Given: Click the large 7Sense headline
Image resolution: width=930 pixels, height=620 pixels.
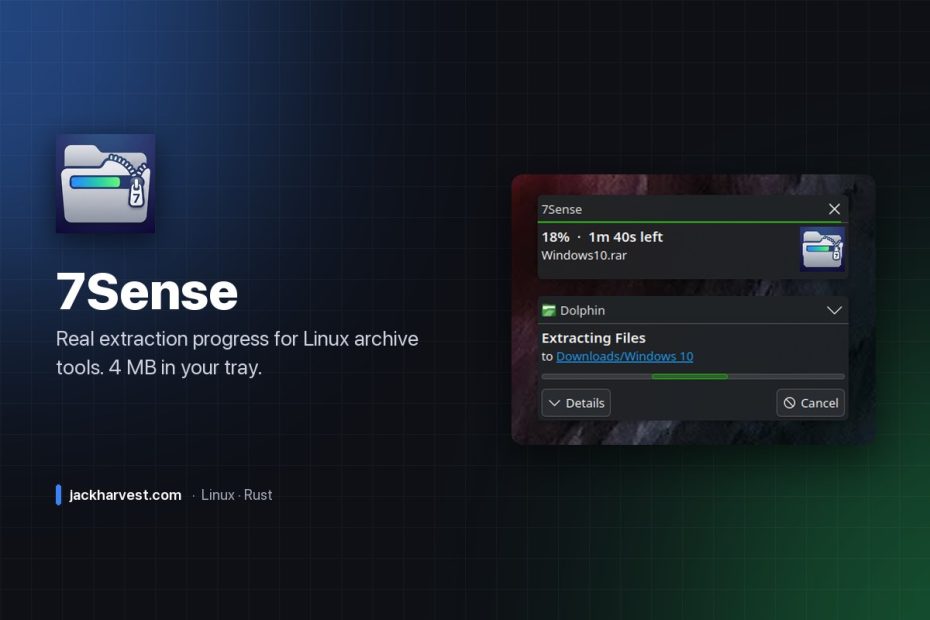Looking at the screenshot, I should coord(147,292).
